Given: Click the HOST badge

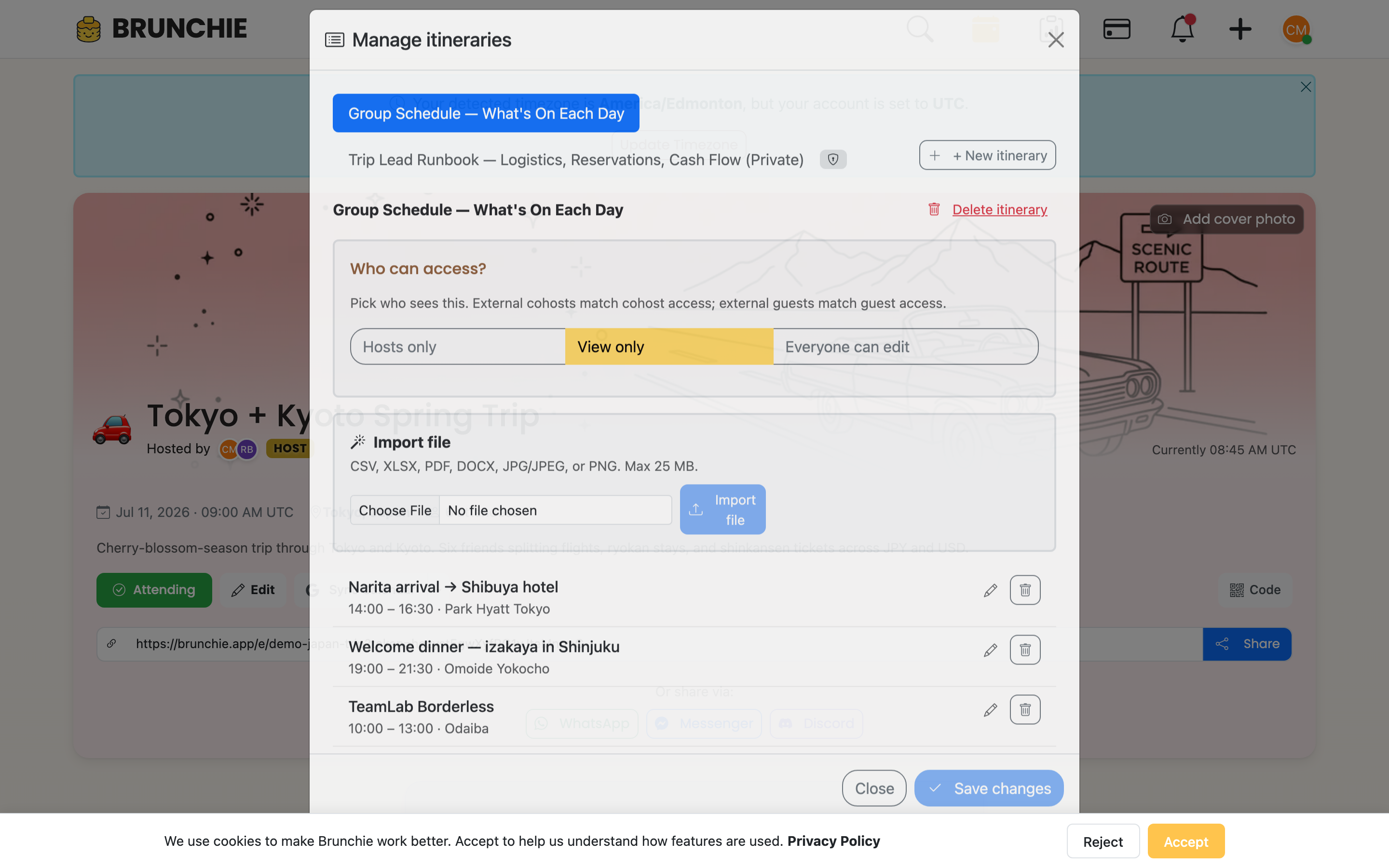Looking at the screenshot, I should click(289, 448).
